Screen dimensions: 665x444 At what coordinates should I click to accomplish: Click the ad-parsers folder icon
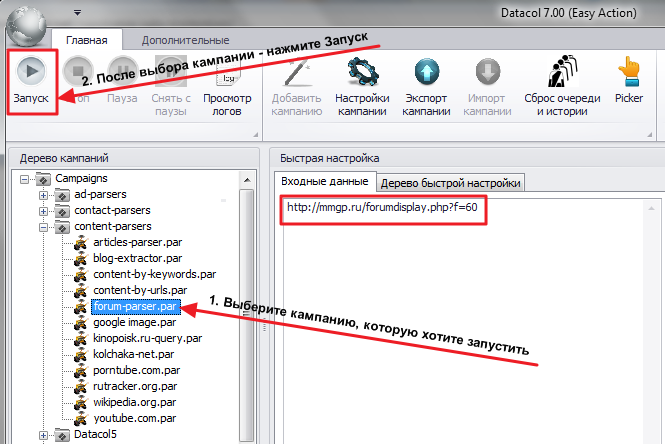click(x=62, y=195)
